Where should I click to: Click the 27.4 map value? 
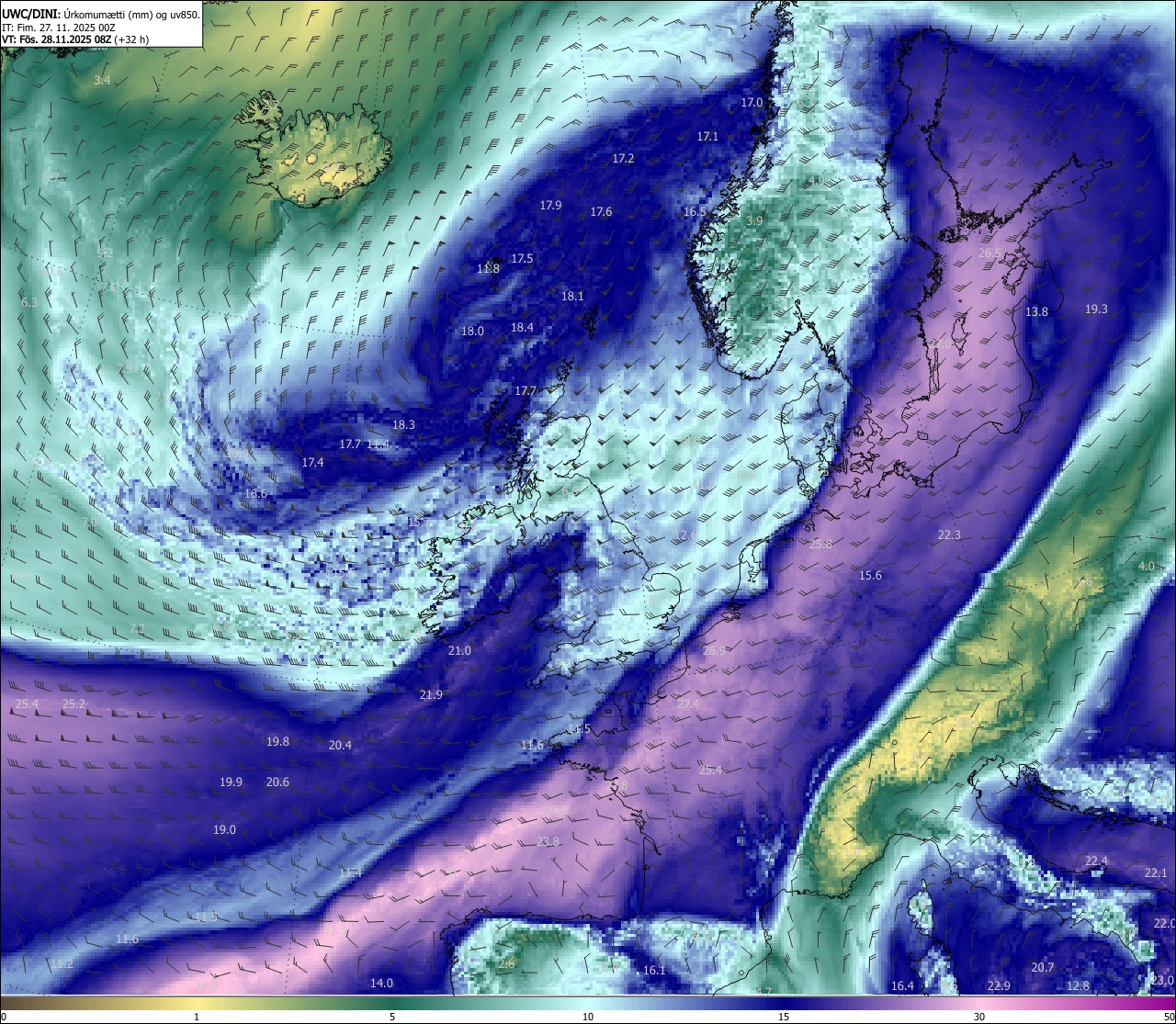tap(688, 704)
